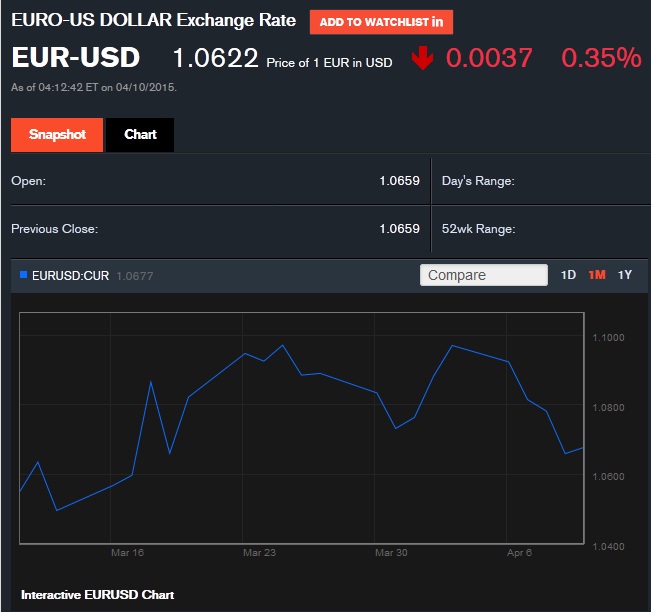Click the Day's Range label

(478, 181)
